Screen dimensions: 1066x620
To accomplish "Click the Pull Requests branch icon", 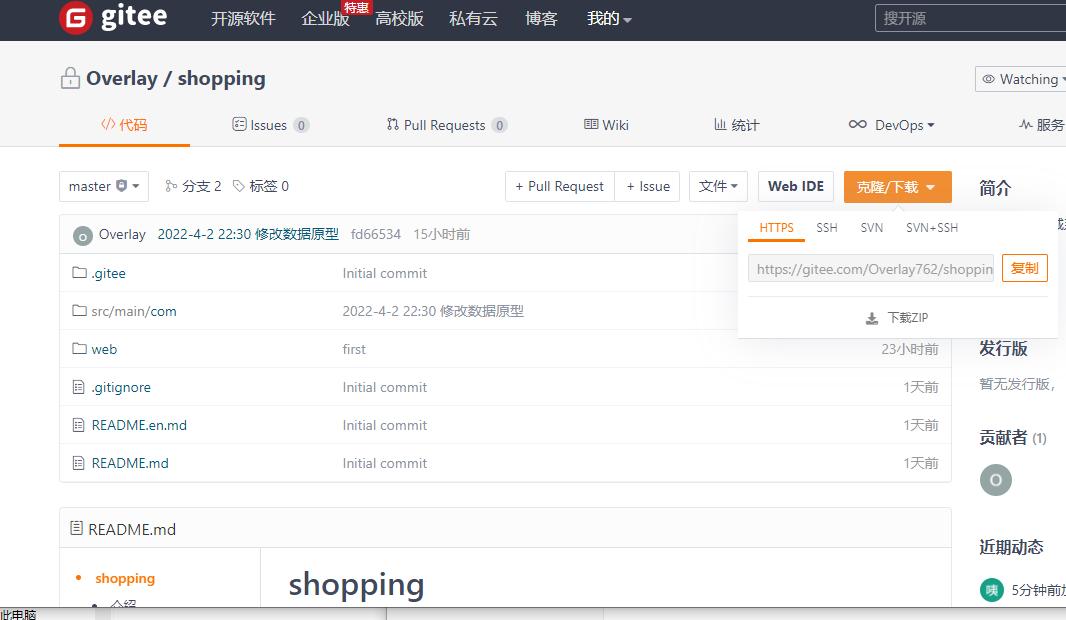I will point(392,124).
